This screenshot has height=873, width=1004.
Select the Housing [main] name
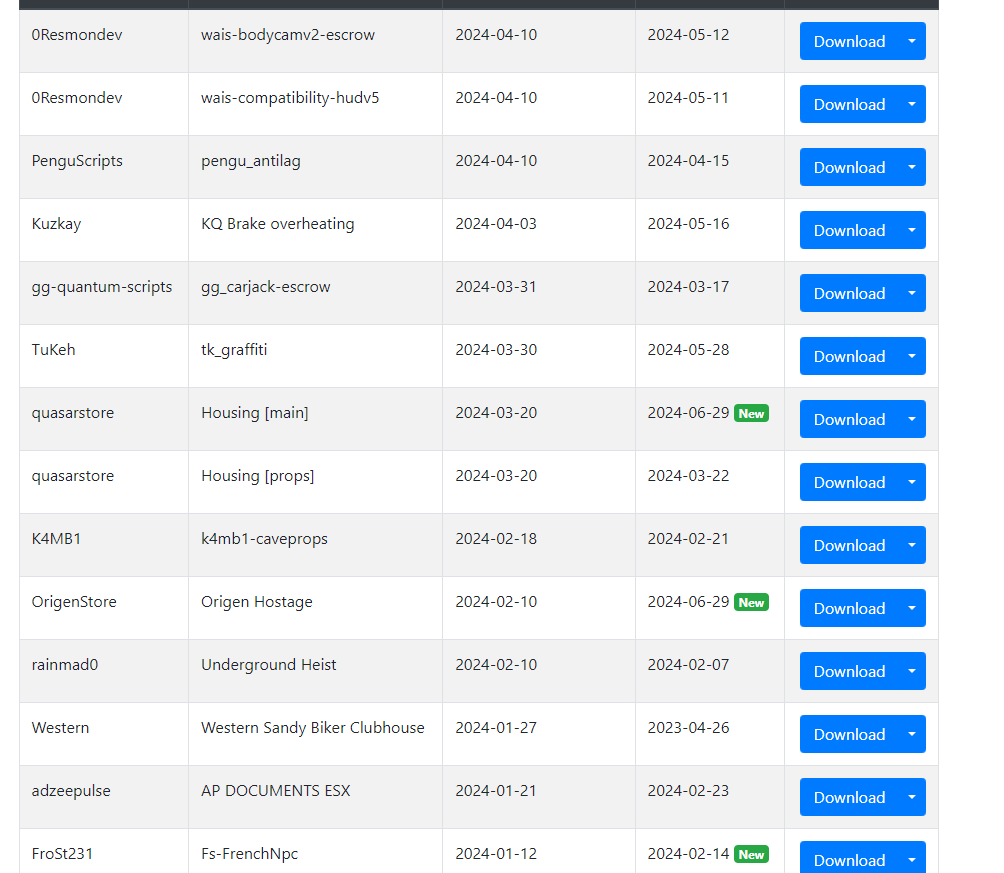point(254,412)
